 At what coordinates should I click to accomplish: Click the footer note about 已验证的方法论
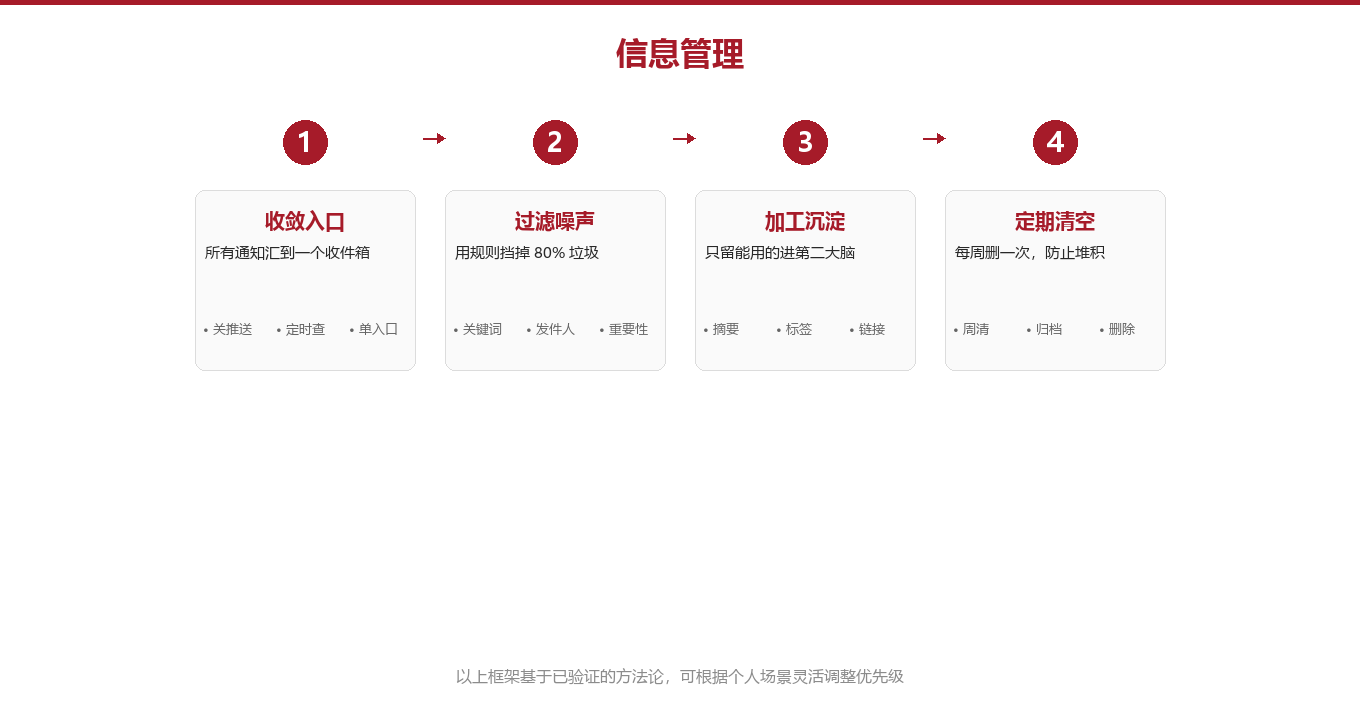pyautogui.click(x=680, y=677)
